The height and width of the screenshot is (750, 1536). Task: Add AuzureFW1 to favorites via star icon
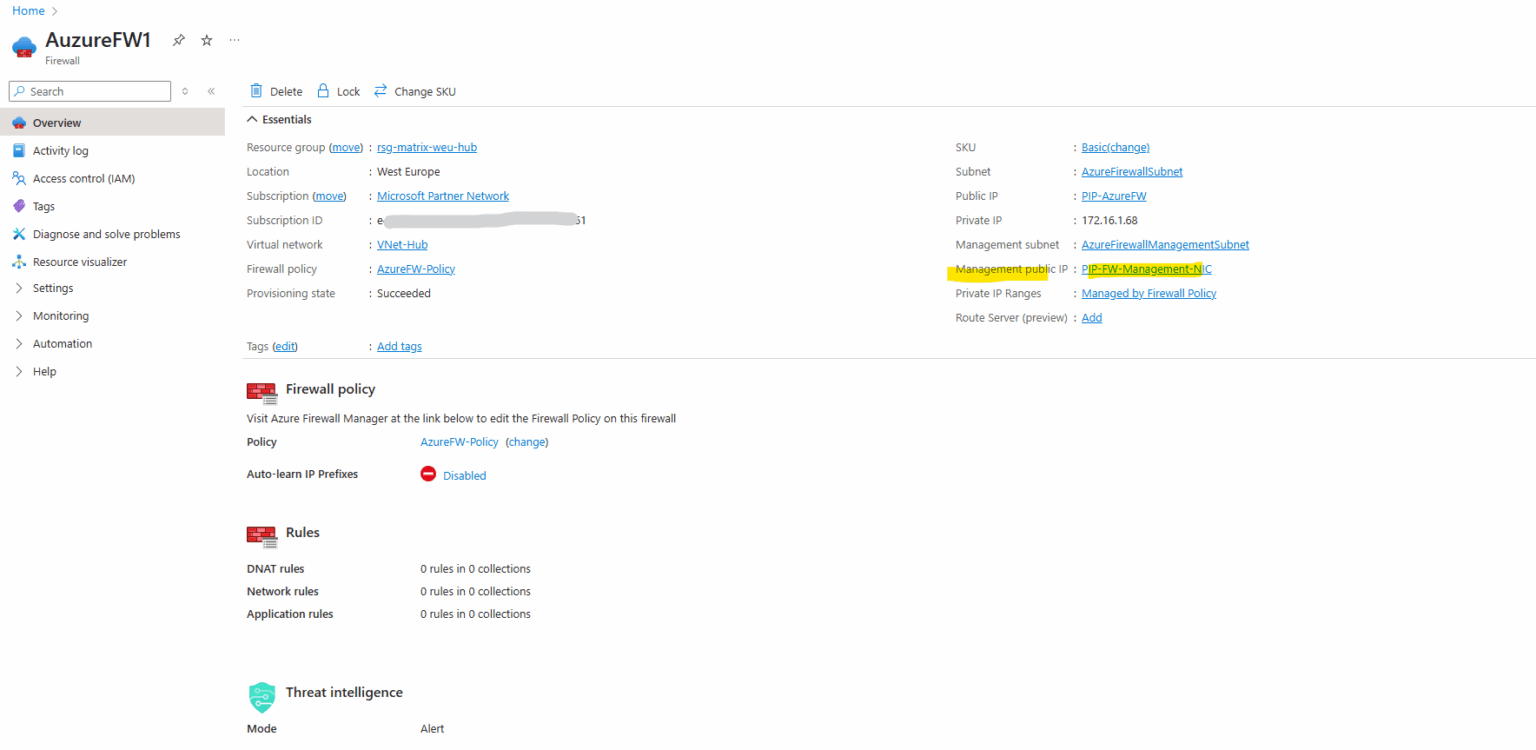[x=205, y=40]
